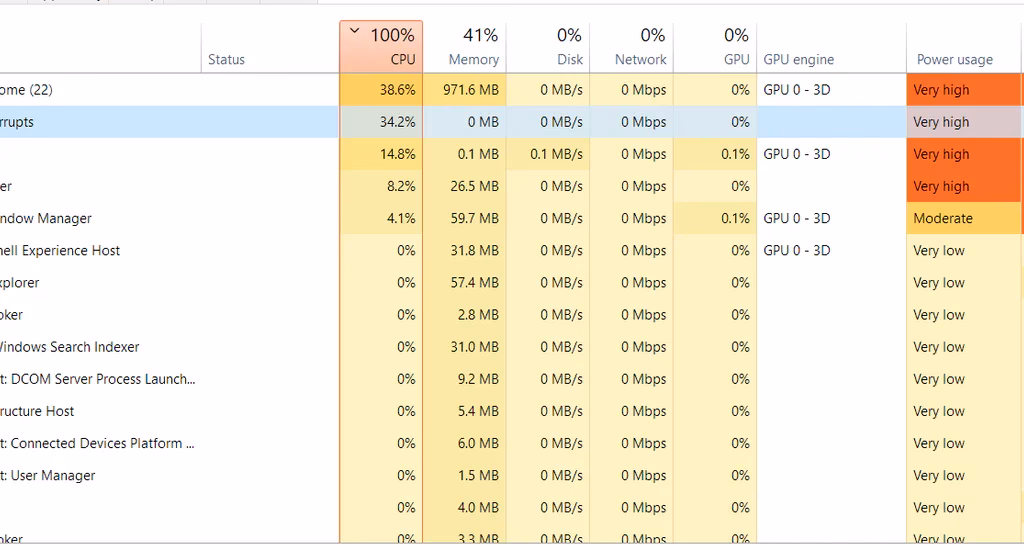
Task: Click the Status column header
Action: pyautogui.click(x=270, y=46)
